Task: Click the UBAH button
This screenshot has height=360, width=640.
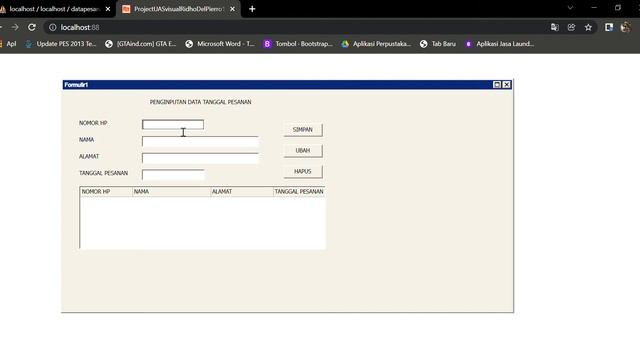Action: coord(303,151)
